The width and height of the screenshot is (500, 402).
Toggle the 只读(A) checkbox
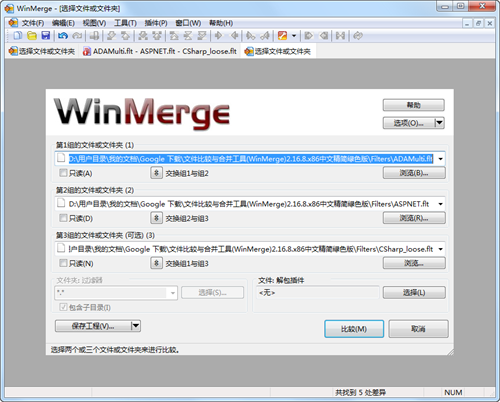pos(63,173)
